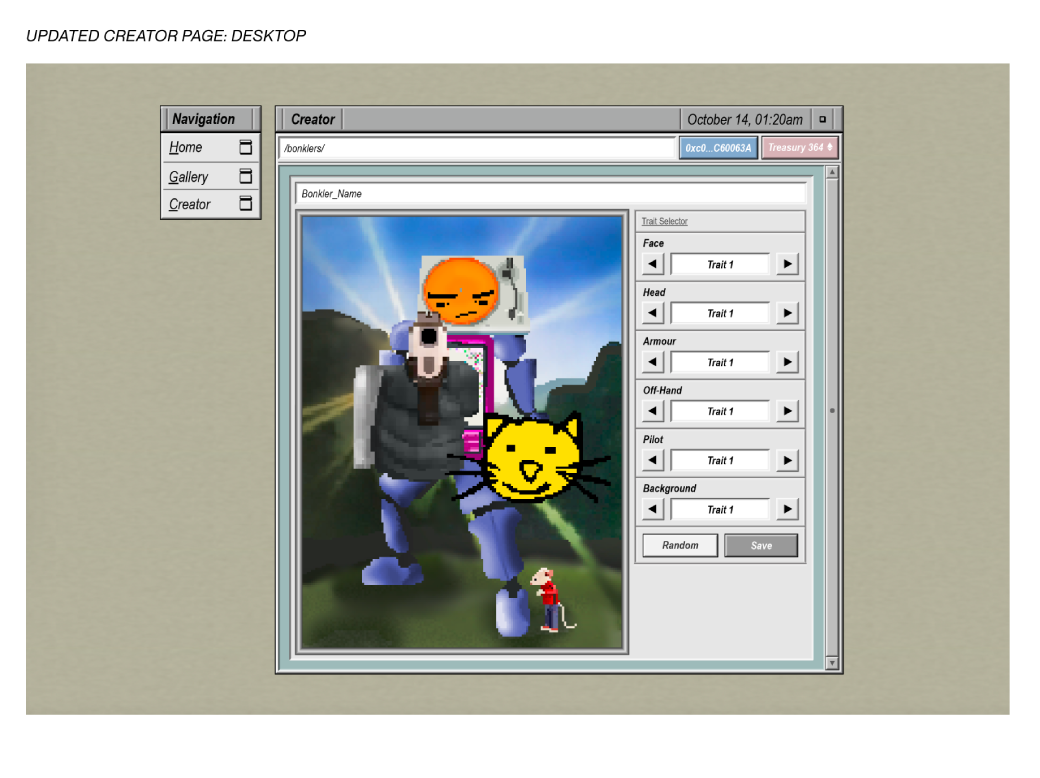The width and height of the screenshot is (1040, 778).
Task: Click the previous arrow for Face trait
Action: (653, 264)
